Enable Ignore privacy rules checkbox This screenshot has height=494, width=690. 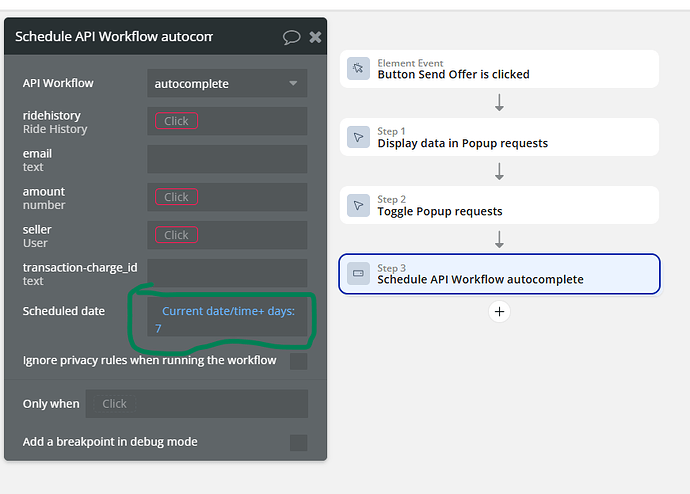[298, 361]
